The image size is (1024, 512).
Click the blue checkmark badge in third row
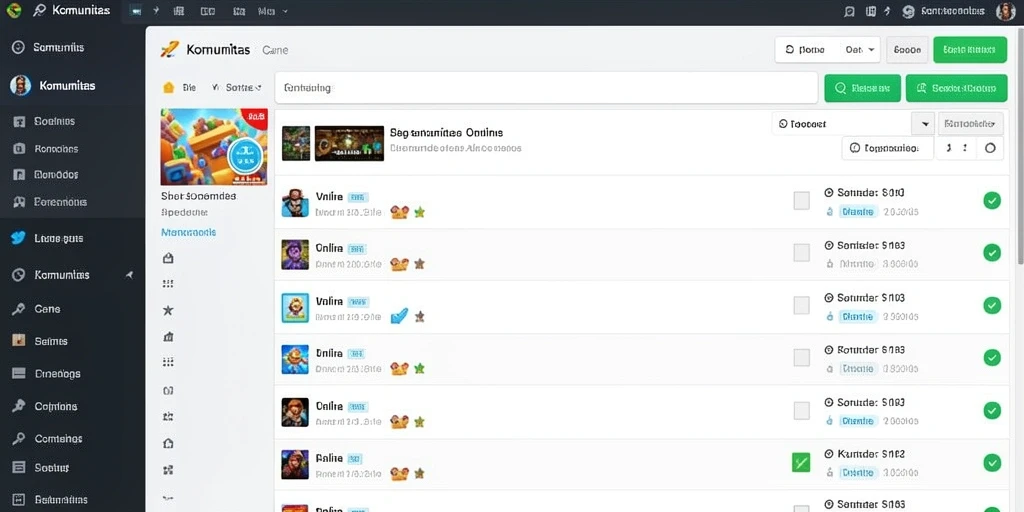coord(399,317)
